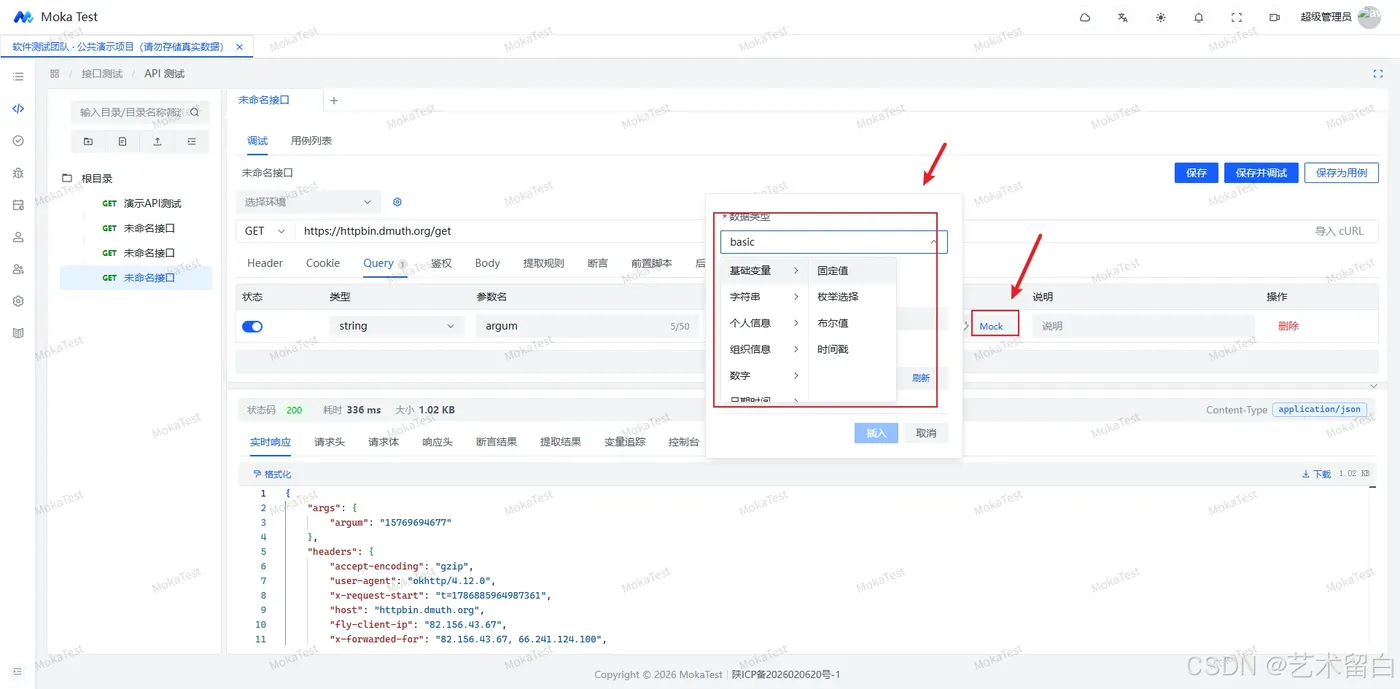Click the 刷新 link in popup
This screenshot has height=689, width=1400.
[x=921, y=378]
